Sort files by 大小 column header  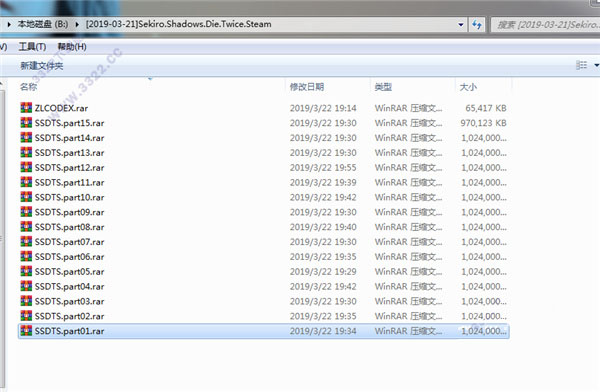pos(468,87)
